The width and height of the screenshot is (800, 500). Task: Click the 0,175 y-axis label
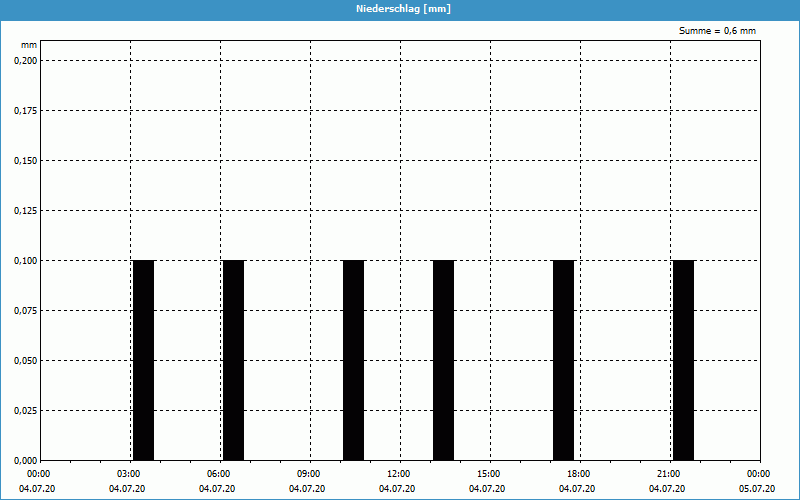pos(24,110)
